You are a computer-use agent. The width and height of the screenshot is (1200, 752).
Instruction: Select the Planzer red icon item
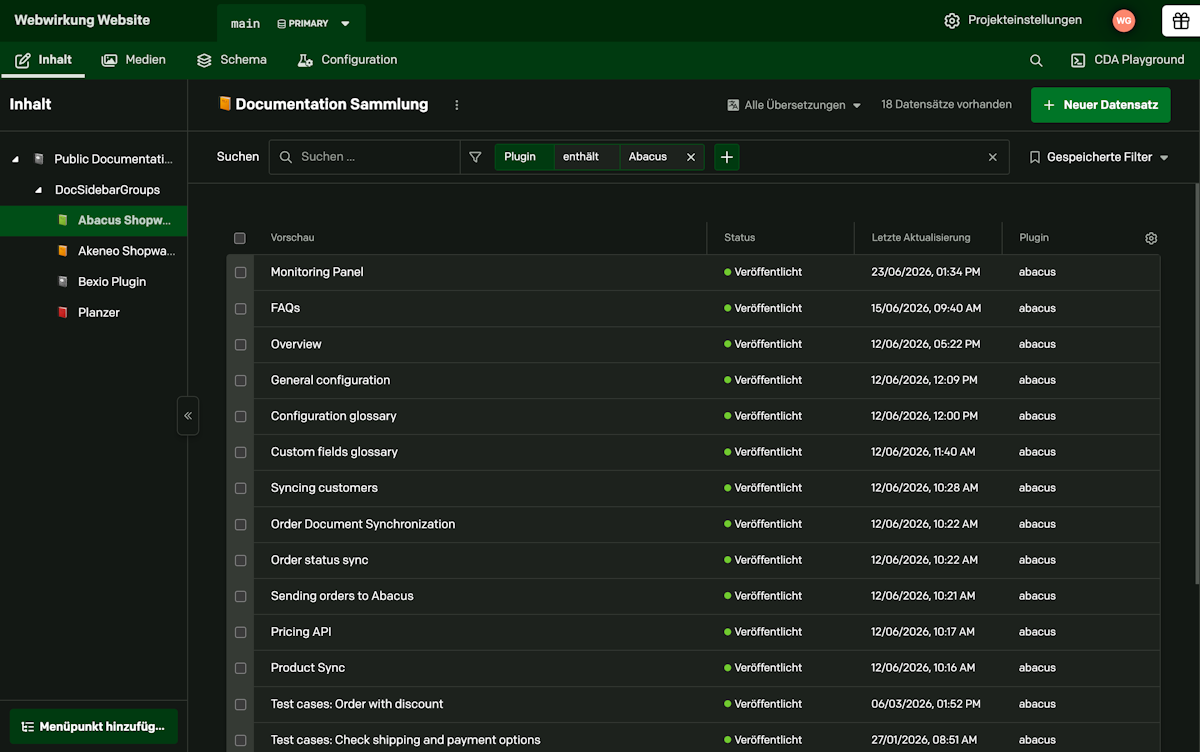64,313
